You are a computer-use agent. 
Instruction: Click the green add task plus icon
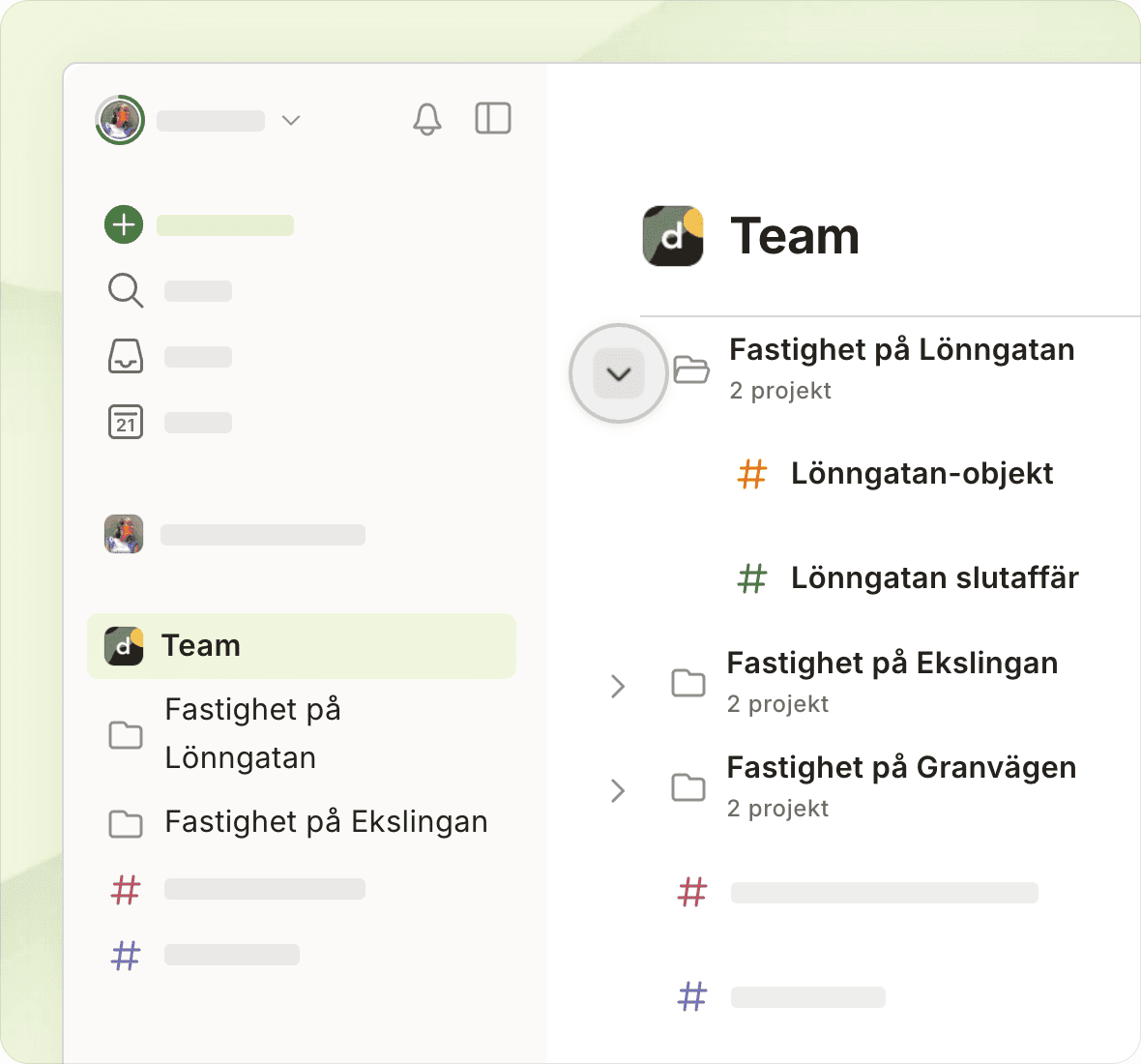pyautogui.click(x=124, y=224)
